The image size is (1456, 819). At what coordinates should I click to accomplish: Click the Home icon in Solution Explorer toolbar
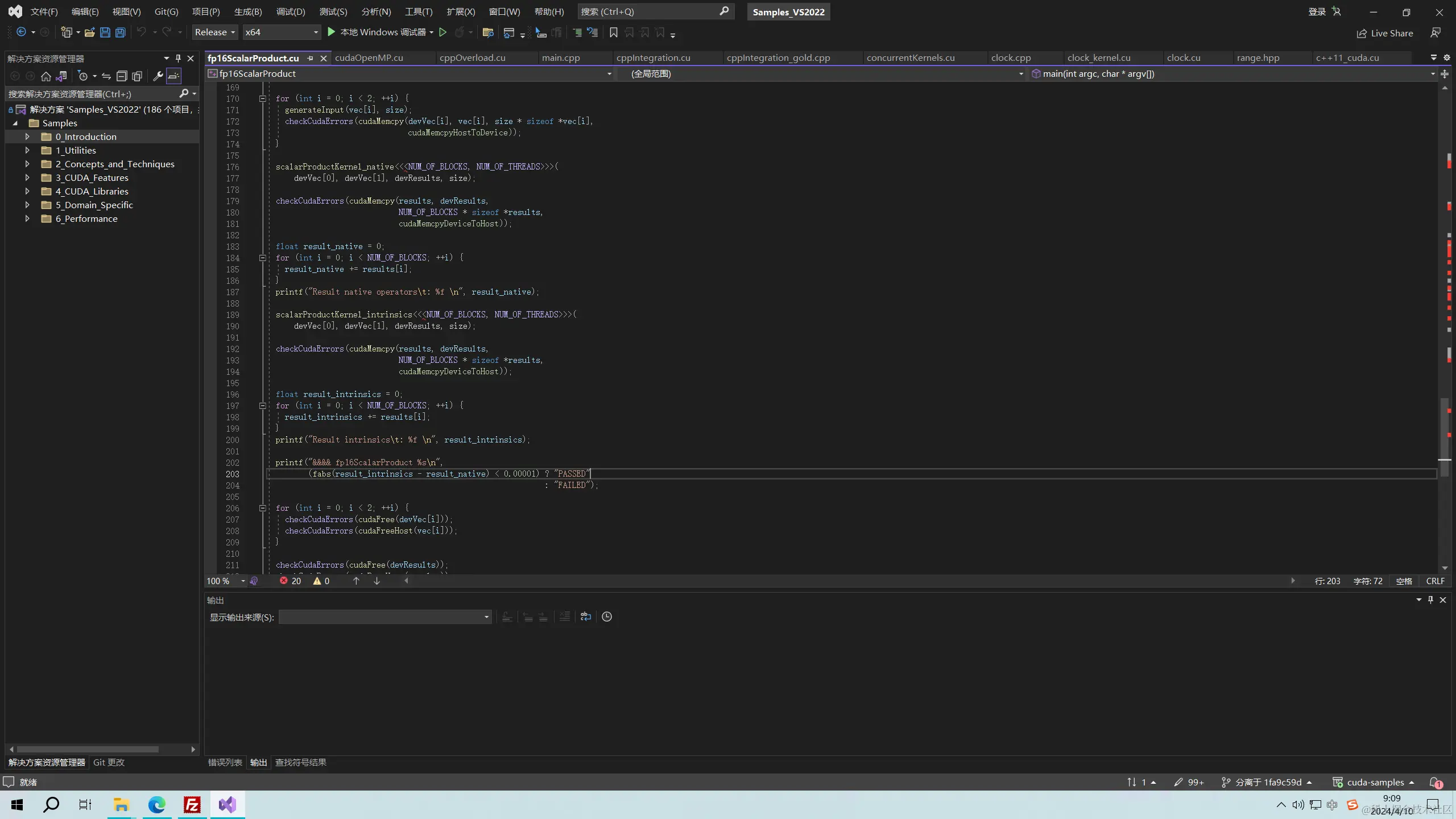pos(46,76)
